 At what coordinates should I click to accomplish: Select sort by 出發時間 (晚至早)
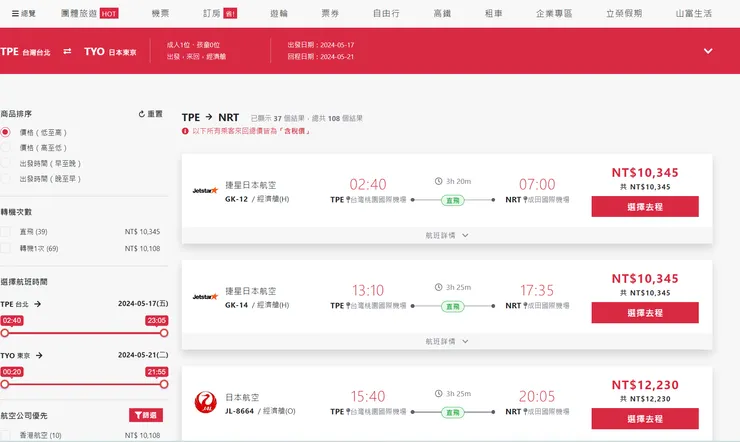tap(6, 179)
